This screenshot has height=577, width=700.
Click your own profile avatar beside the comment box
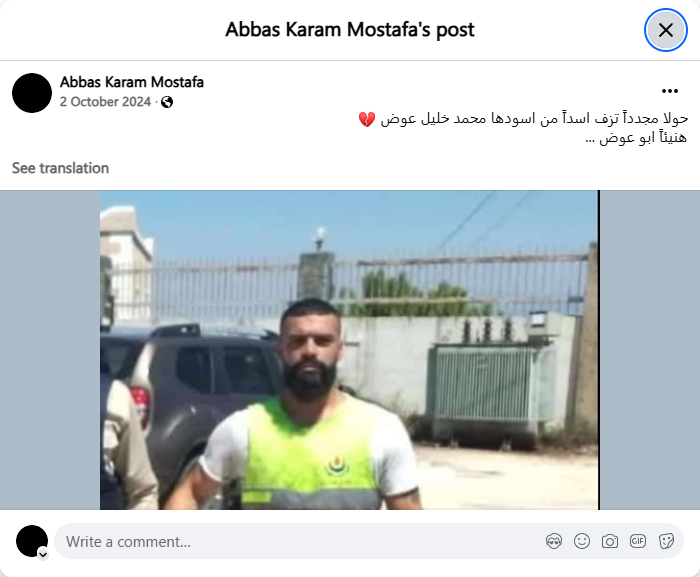[x=32, y=541]
